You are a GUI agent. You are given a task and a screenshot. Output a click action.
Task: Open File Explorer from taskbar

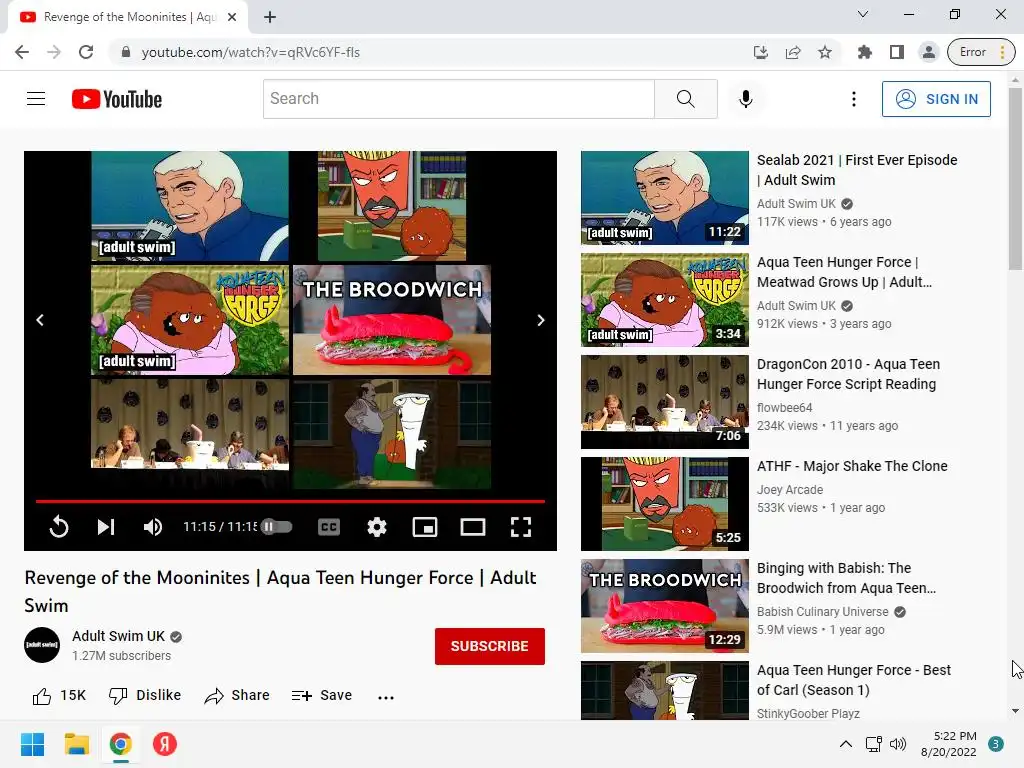tap(76, 744)
